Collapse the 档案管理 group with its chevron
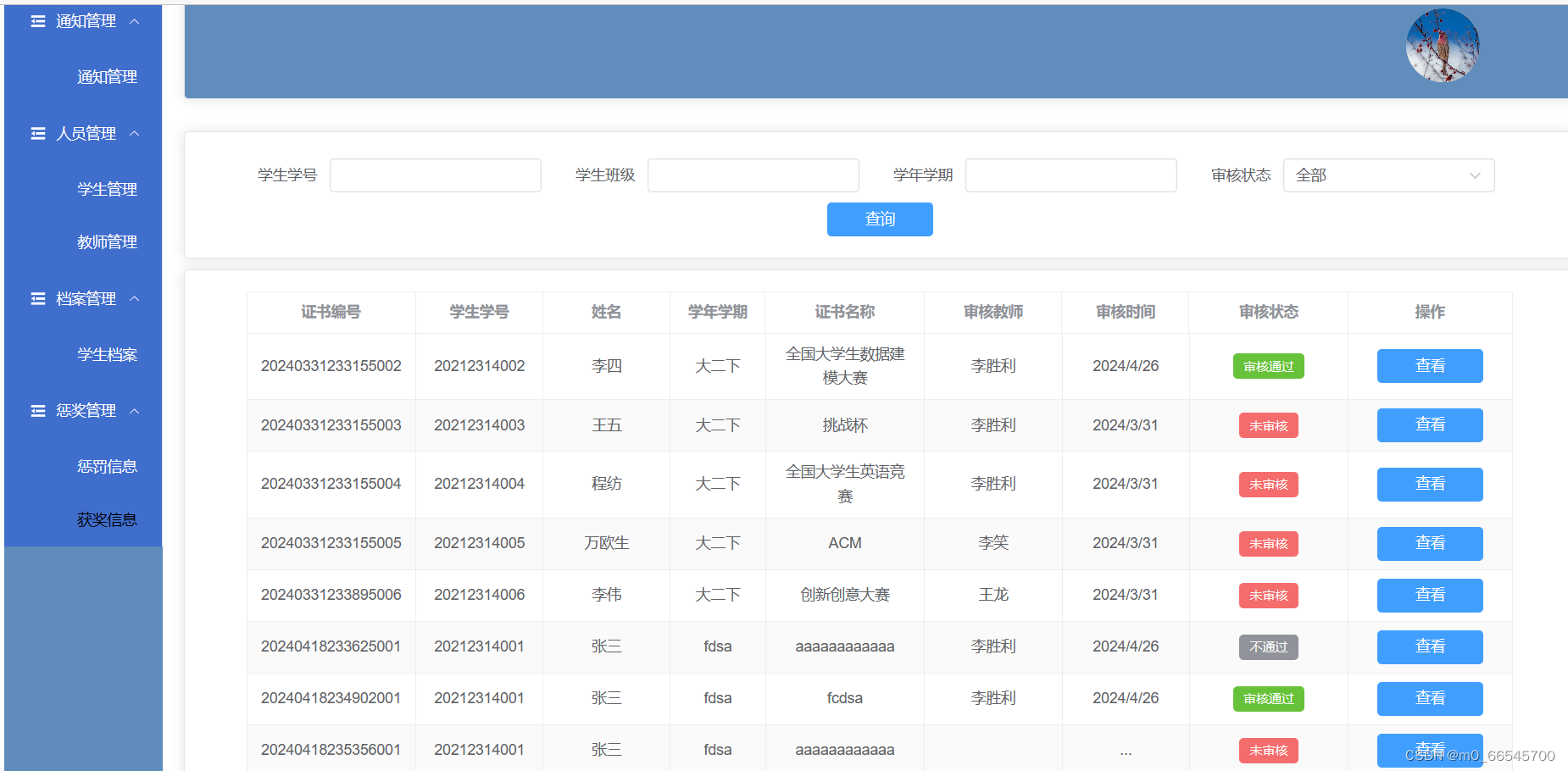The height and width of the screenshot is (771, 1568). tap(134, 298)
